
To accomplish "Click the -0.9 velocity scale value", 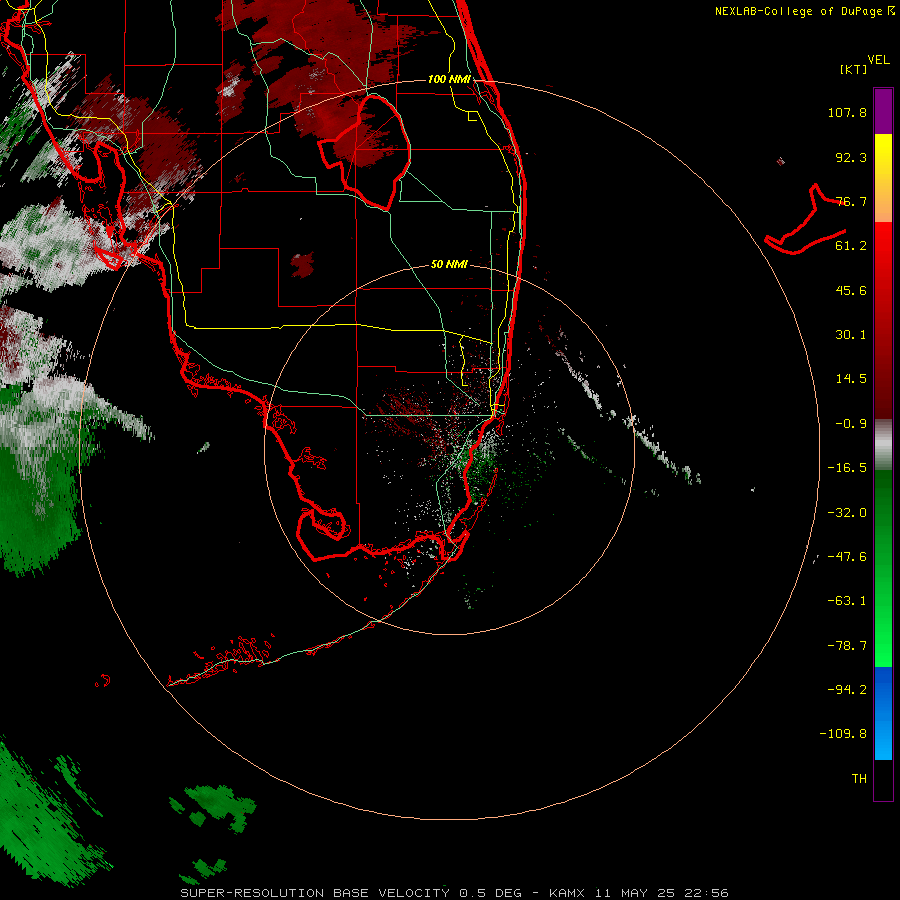I will 851,424.
